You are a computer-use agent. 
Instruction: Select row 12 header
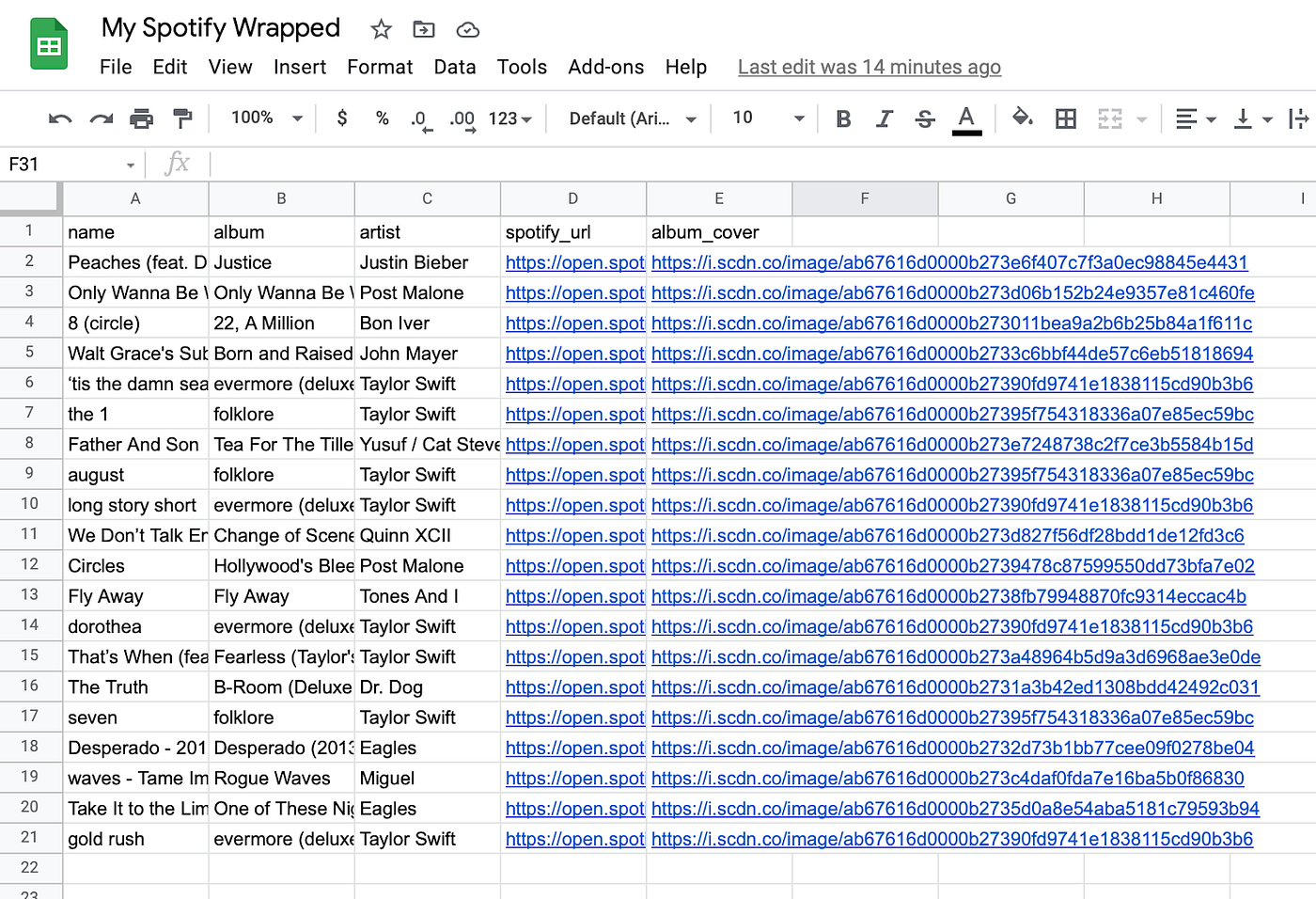point(30,565)
